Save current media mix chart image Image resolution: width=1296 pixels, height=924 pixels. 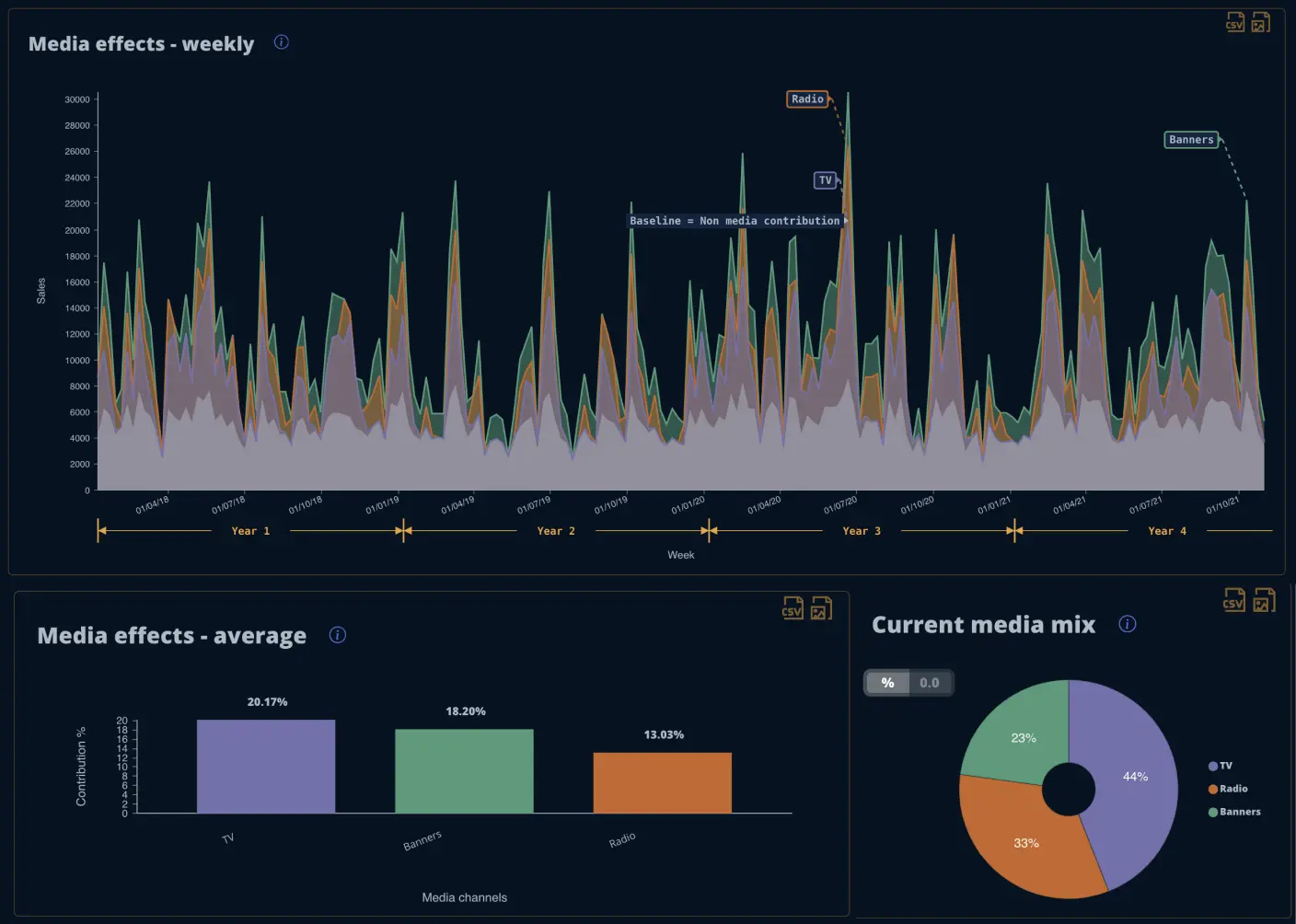(x=1264, y=600)
